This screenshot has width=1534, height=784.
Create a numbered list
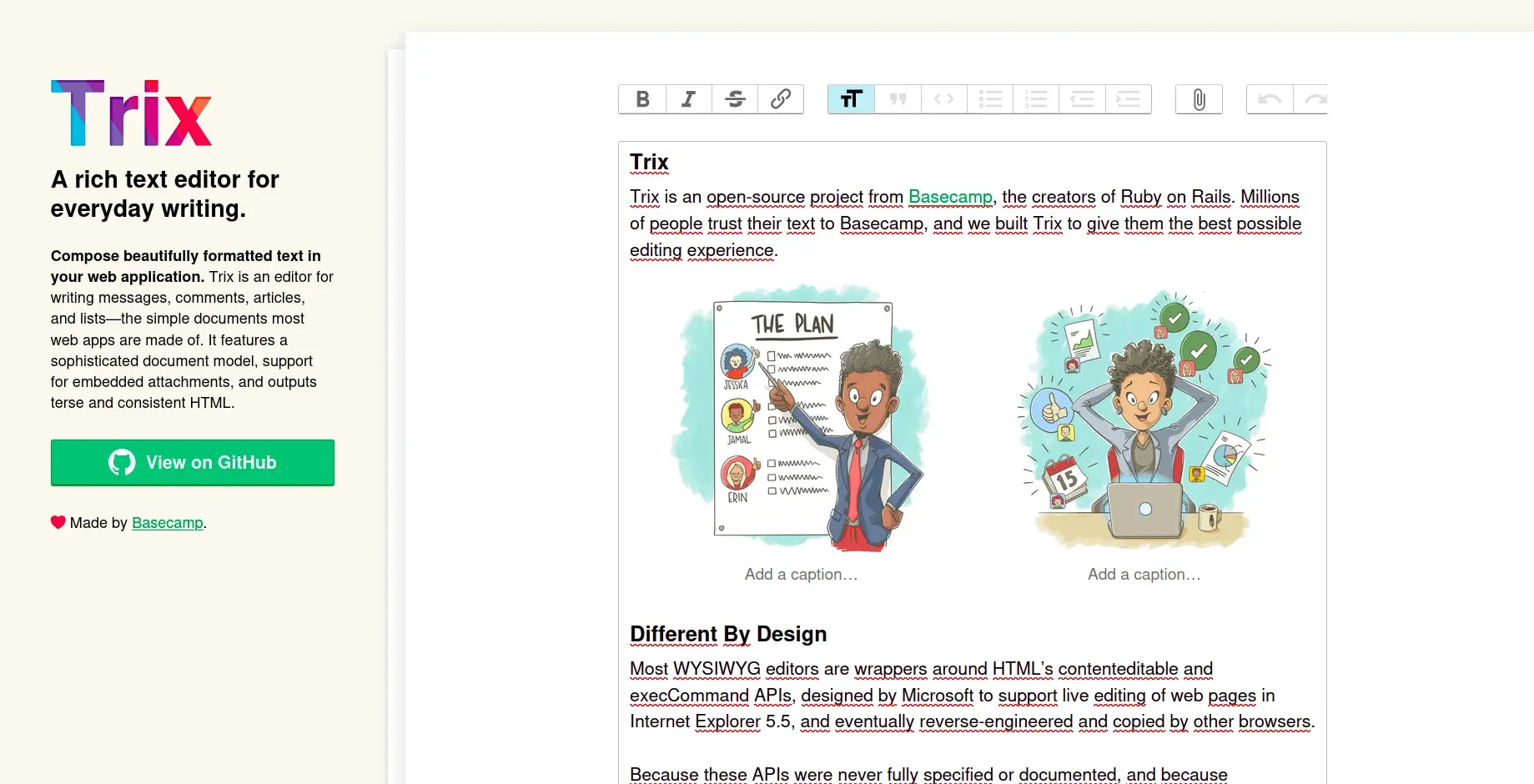[1036, 99]
